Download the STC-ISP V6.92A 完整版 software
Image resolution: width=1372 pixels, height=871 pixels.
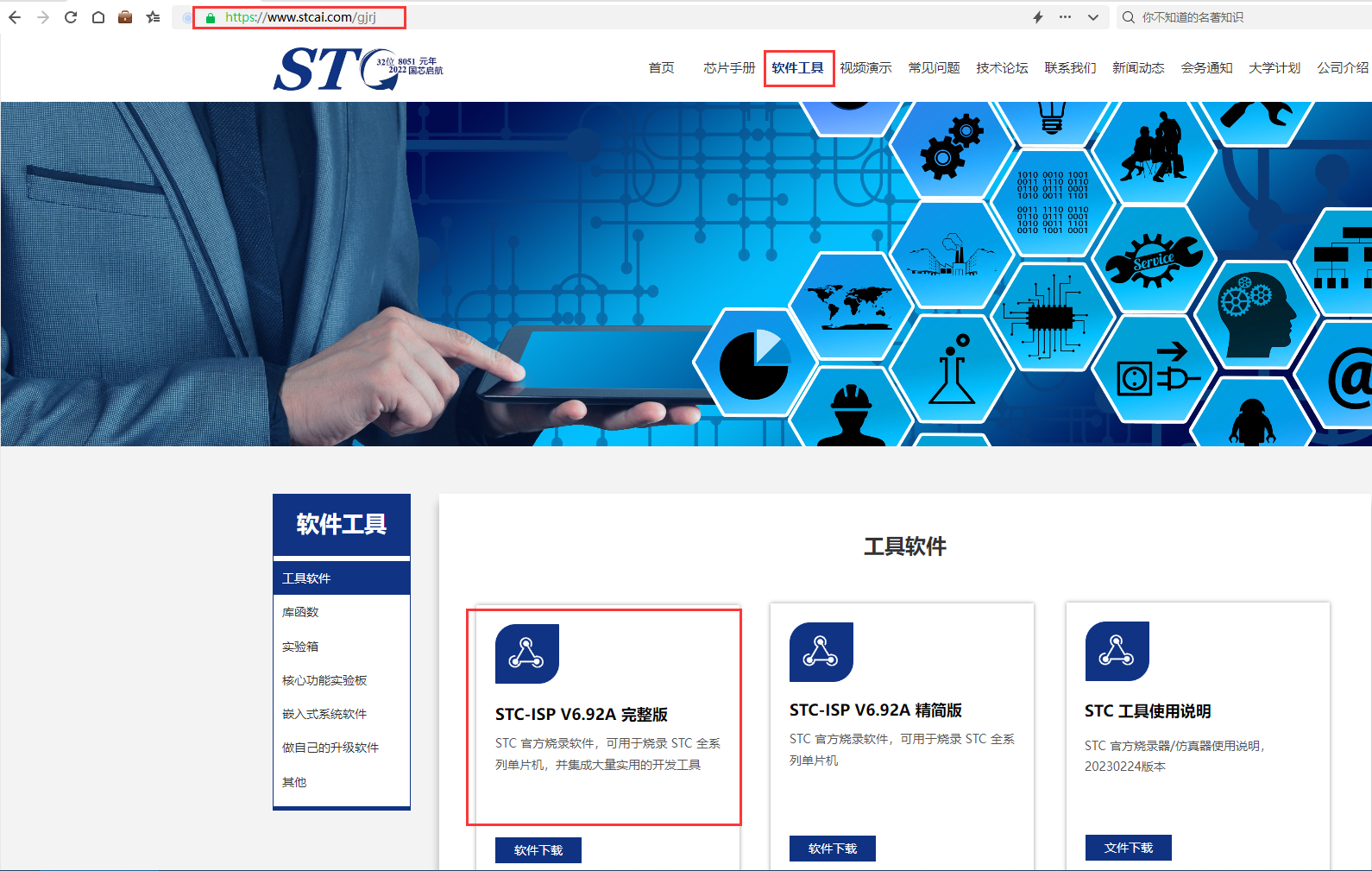[x=538, y=850]
